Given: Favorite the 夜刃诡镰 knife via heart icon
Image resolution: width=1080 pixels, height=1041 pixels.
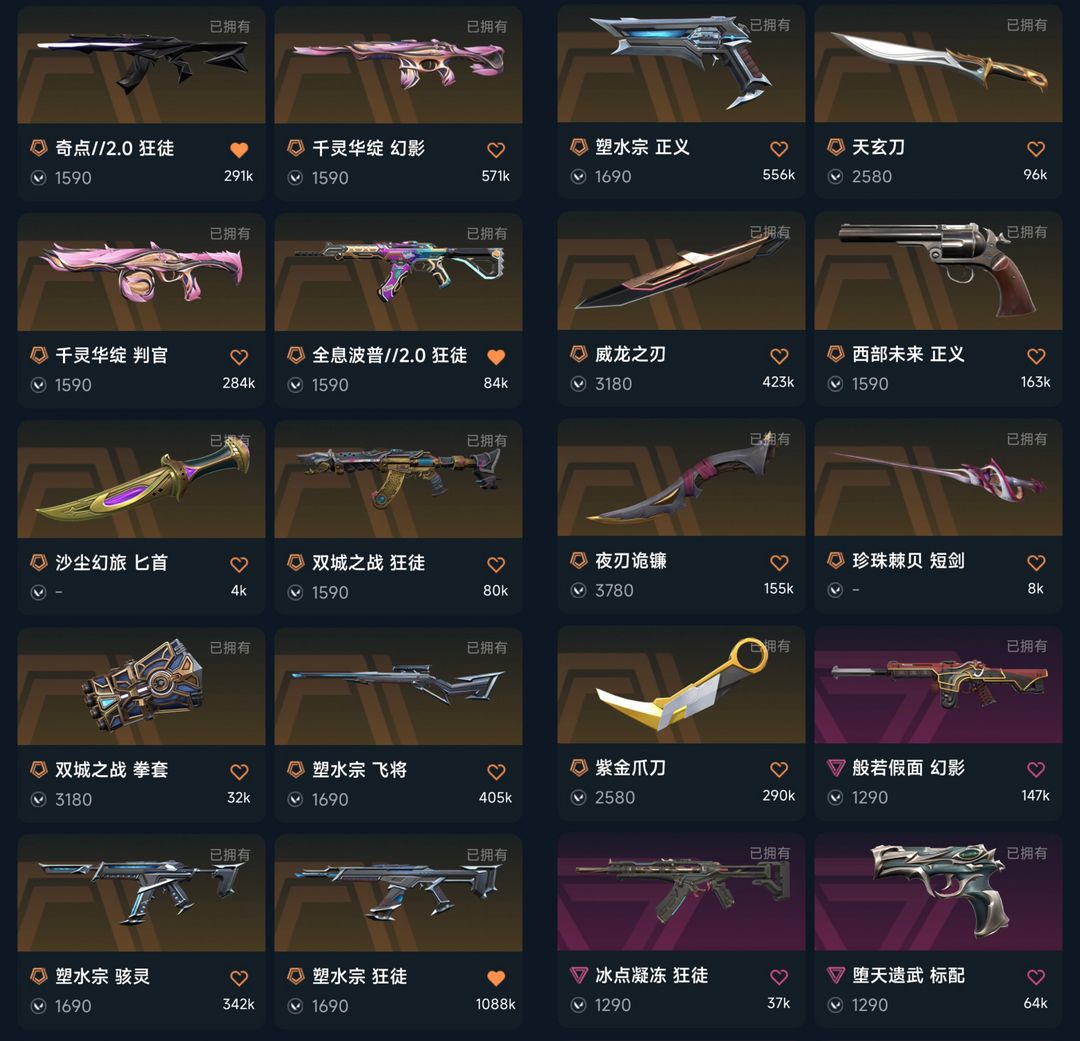Looking at the screenshot, I should pyautogui.click(x=779, y=562).
